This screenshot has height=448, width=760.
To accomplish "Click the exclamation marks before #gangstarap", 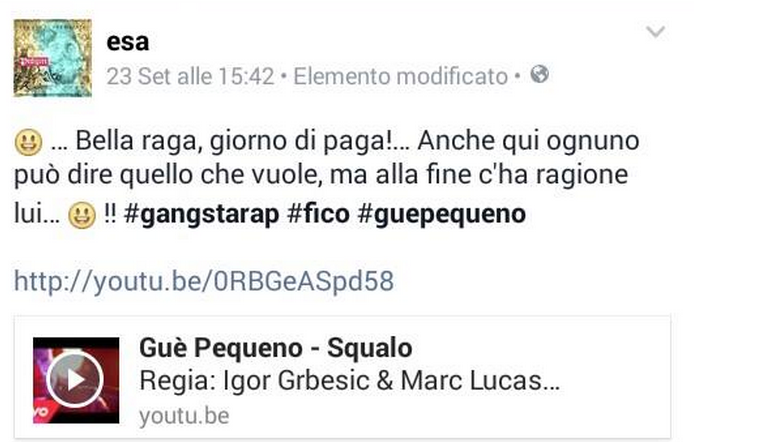I will (x=110, y=213).
